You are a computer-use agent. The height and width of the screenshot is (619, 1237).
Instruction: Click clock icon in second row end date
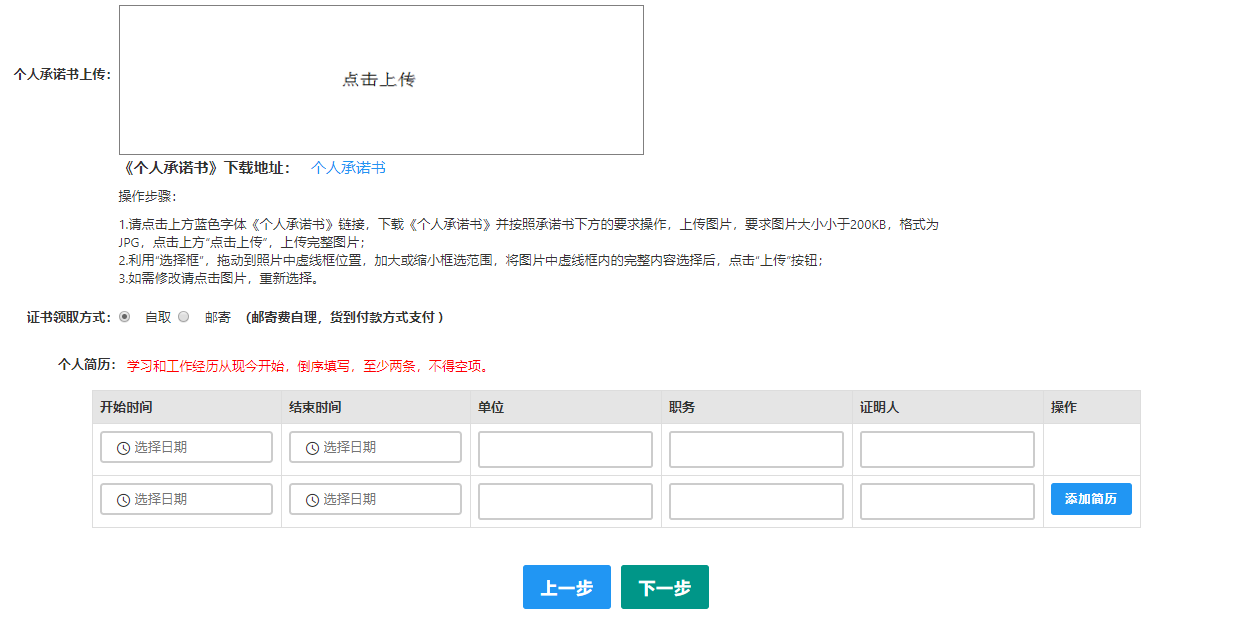pyautogui.click(x=312, y=500)
